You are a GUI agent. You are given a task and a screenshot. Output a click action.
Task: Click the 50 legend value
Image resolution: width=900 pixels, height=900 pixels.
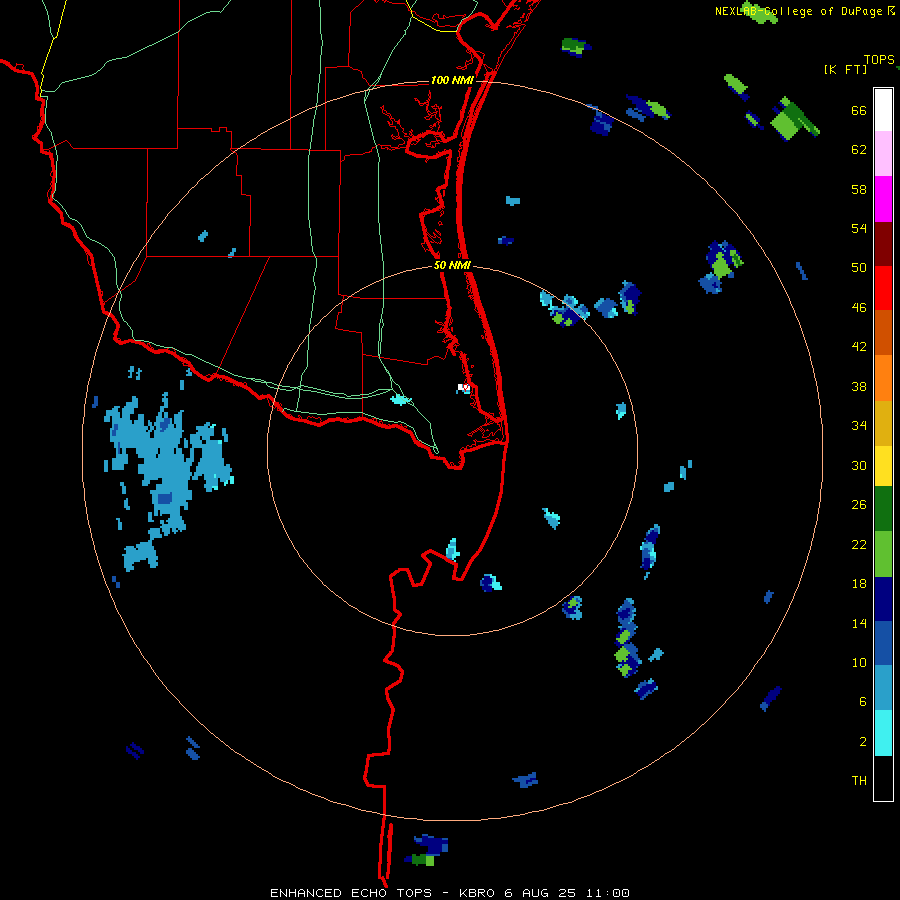[859, 267]
